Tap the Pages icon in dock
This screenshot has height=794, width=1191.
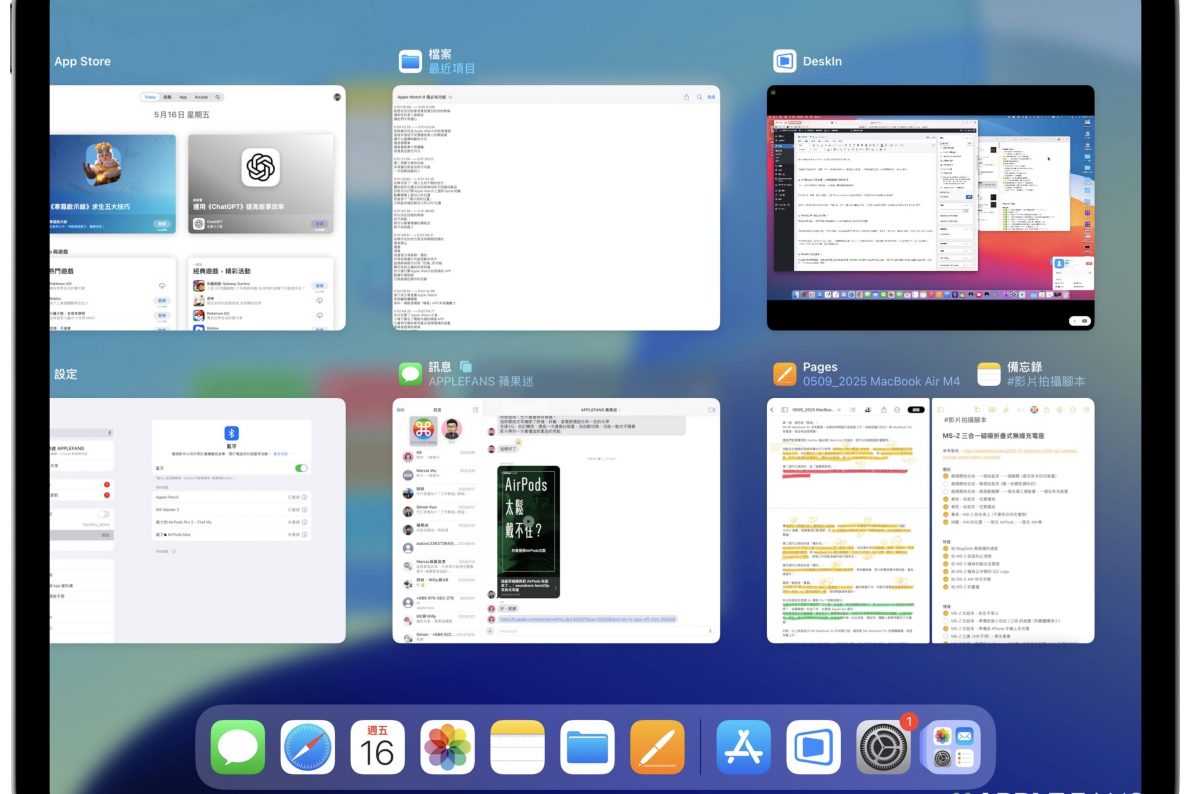(x=657, y=747)
